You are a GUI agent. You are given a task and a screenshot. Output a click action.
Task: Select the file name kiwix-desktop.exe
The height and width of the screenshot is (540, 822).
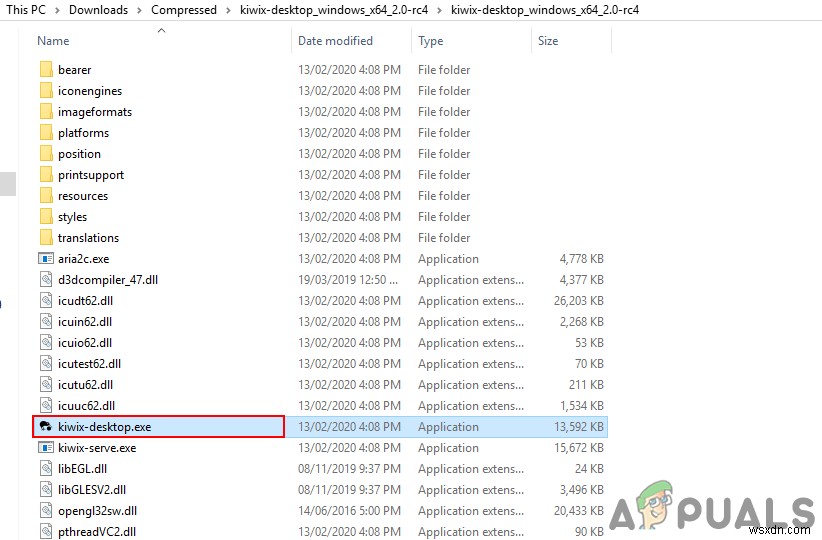point(104,427)
